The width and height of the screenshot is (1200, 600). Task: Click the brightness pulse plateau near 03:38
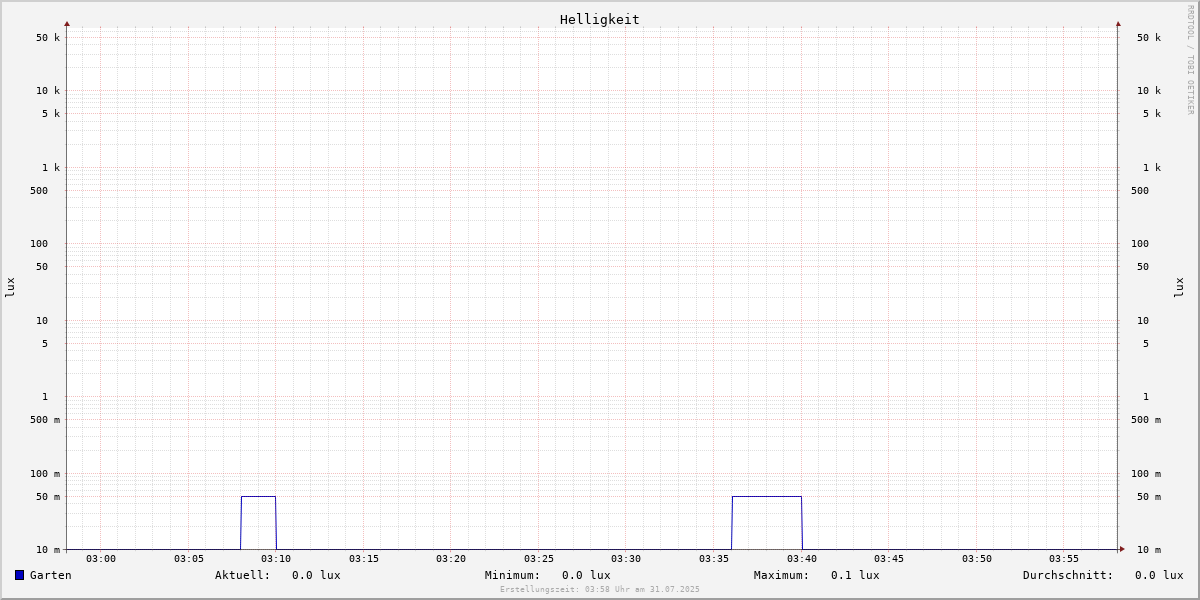(767, 496)
